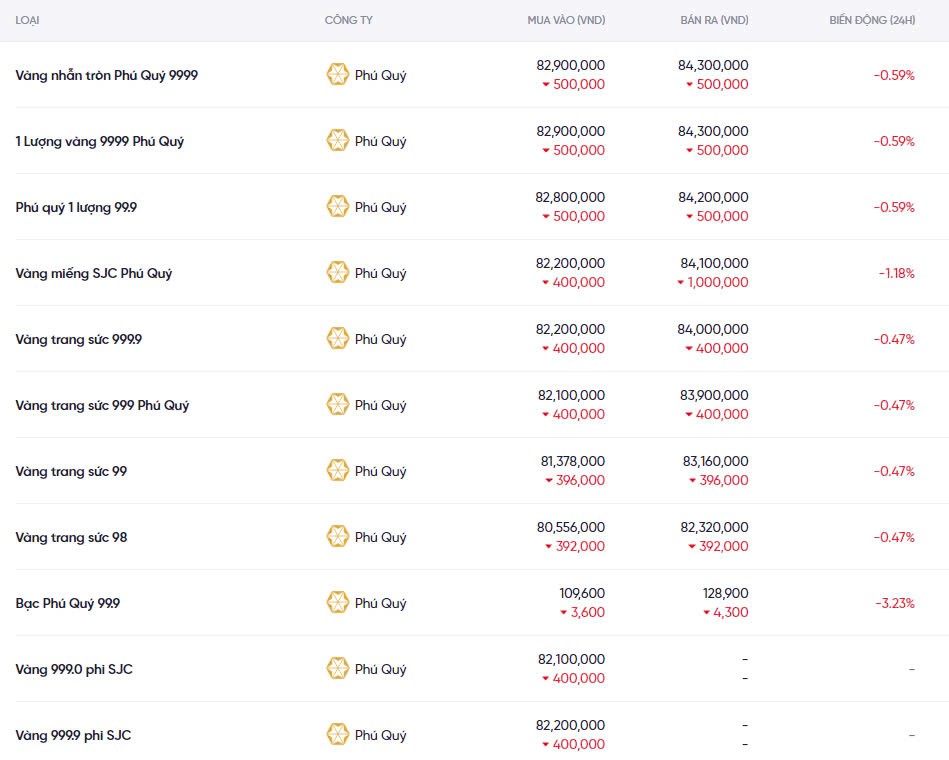949x760 pixels.
Task: Click Phú Quý logo in Bạc Phú Quý 99.9 row
Action: click(338, 603)
